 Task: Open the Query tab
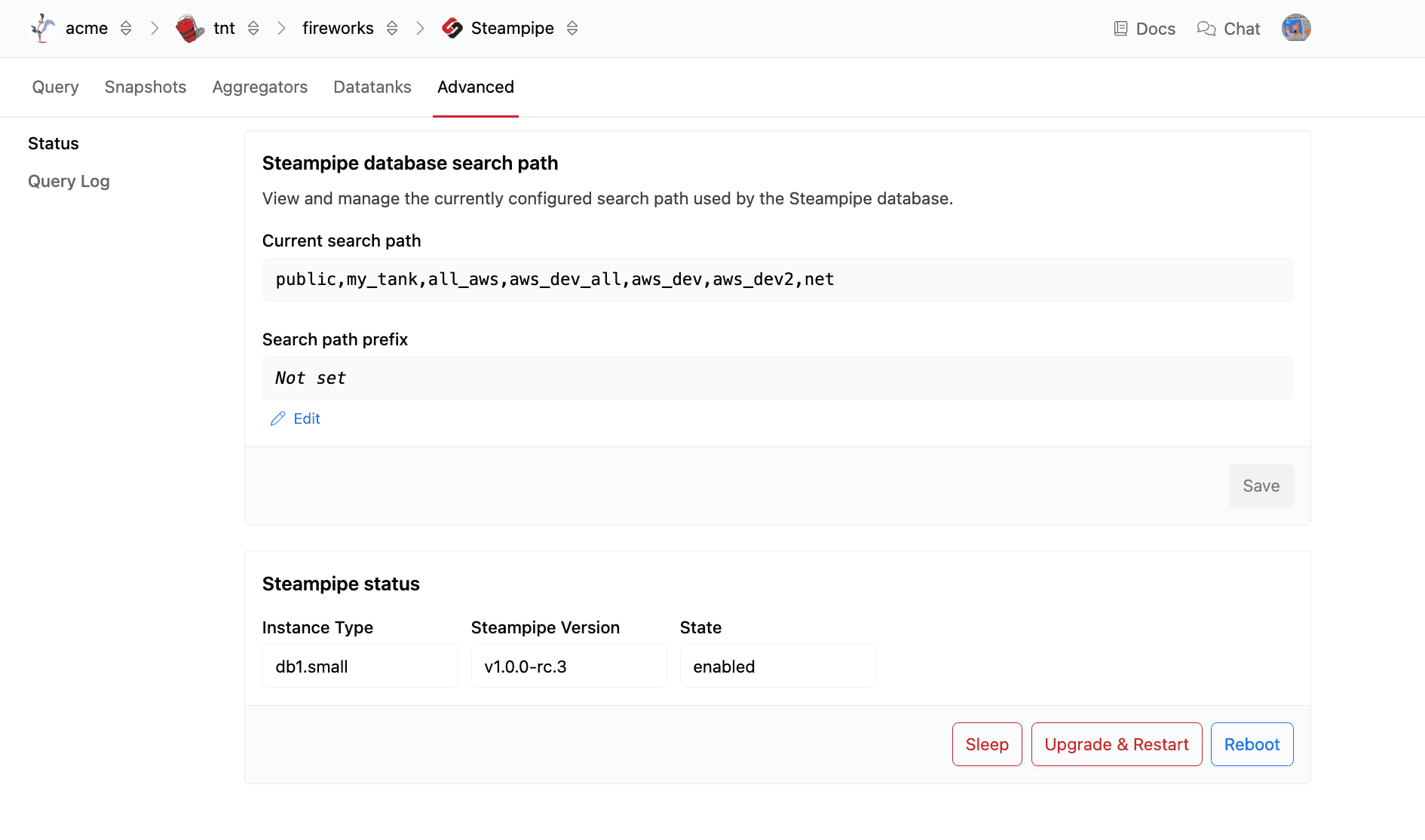pos(55,87)
